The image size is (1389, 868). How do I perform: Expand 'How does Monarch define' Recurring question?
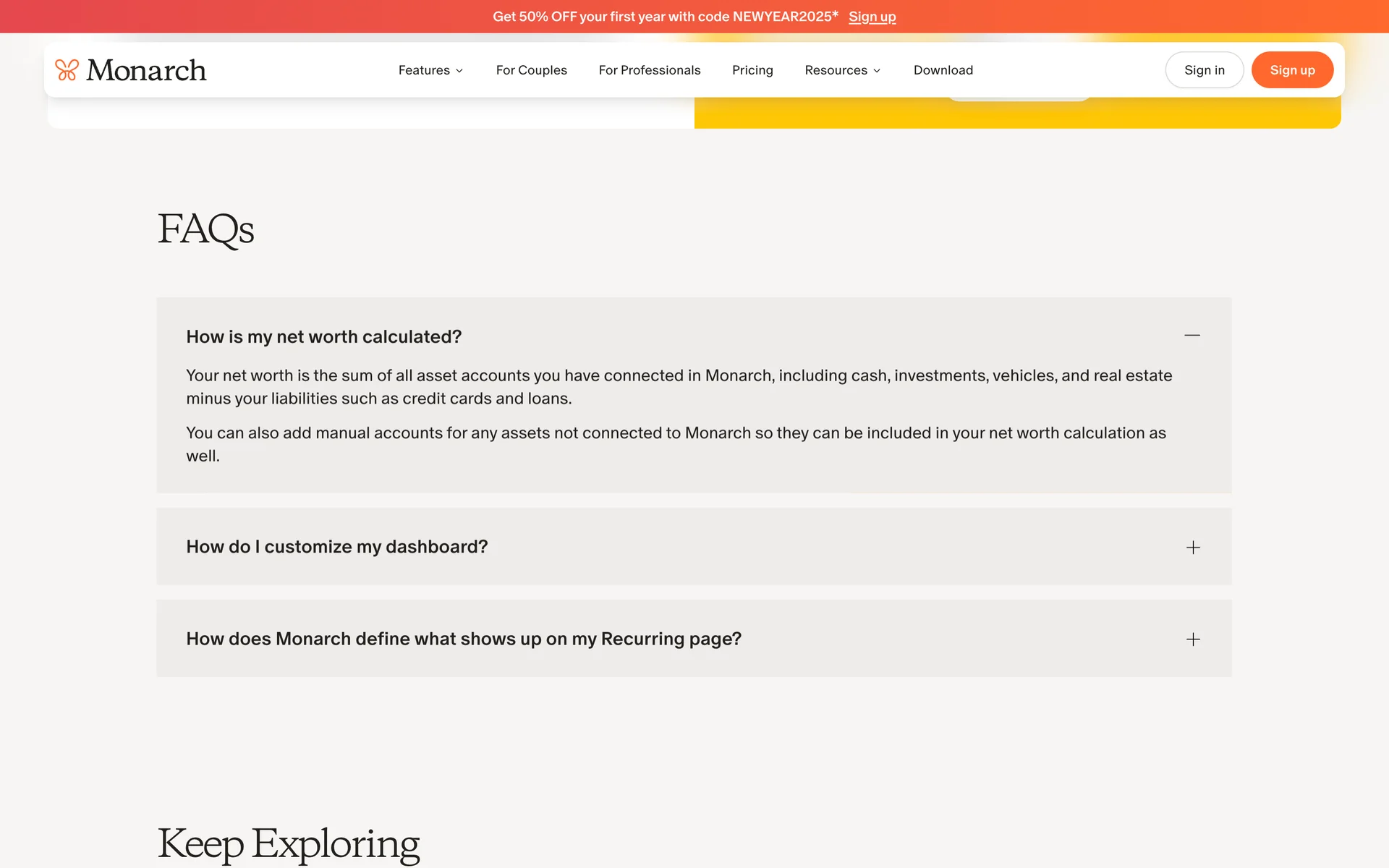tap(463, 639)
